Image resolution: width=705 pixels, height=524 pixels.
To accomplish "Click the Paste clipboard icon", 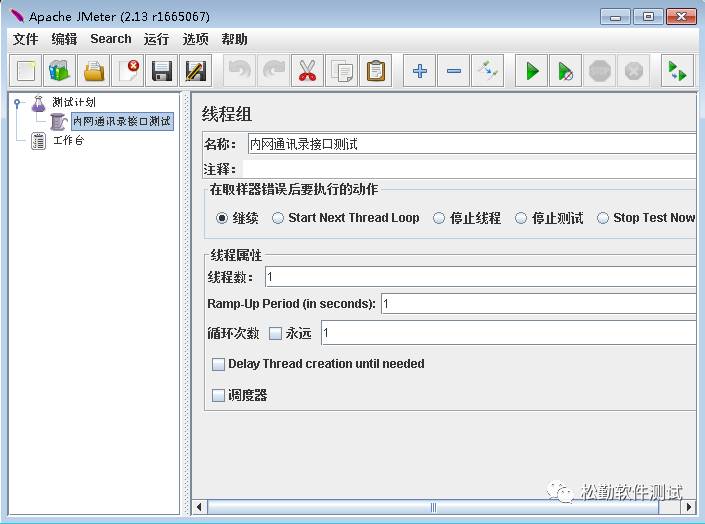I will tap(375, 71).
